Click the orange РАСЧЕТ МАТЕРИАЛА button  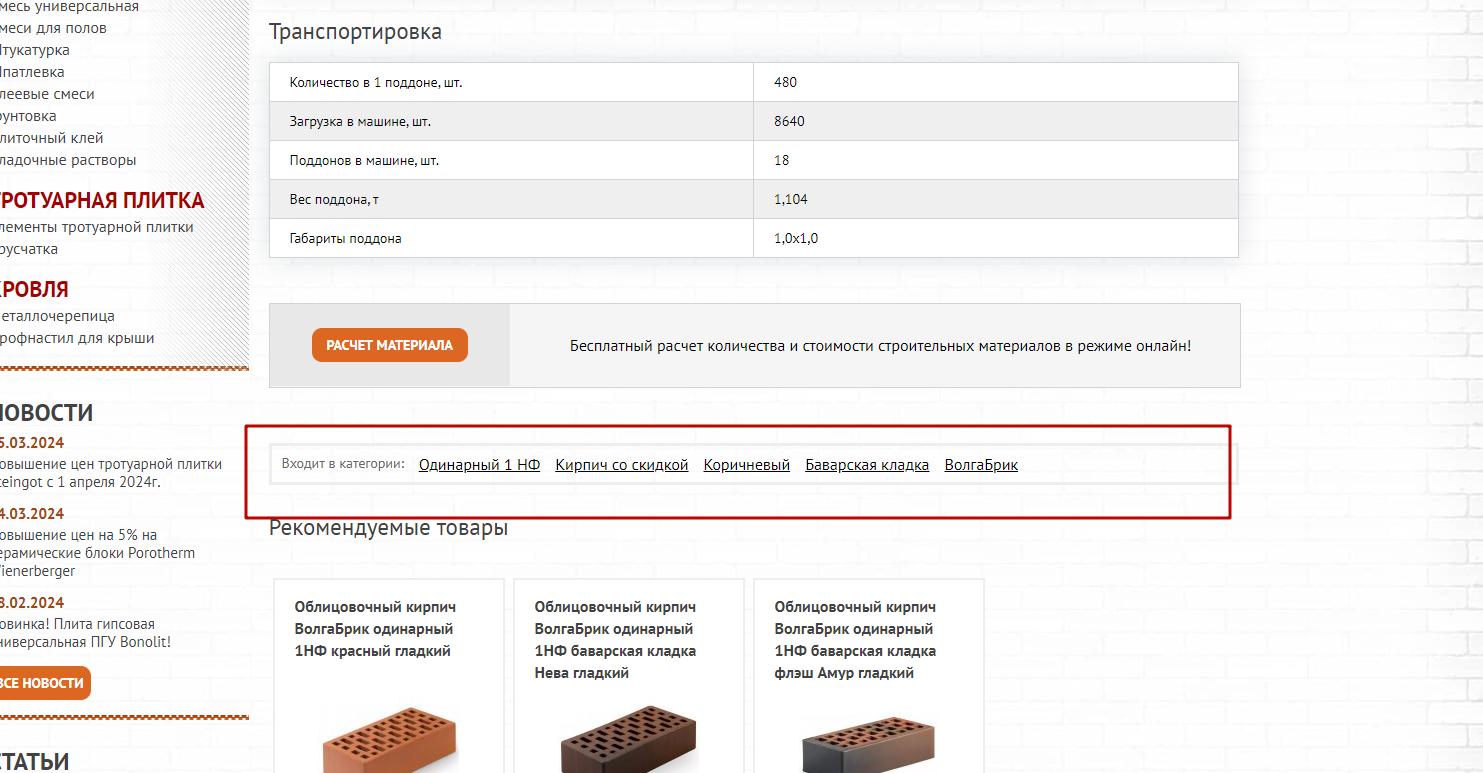pyautogui.click(x=389, y=345)
